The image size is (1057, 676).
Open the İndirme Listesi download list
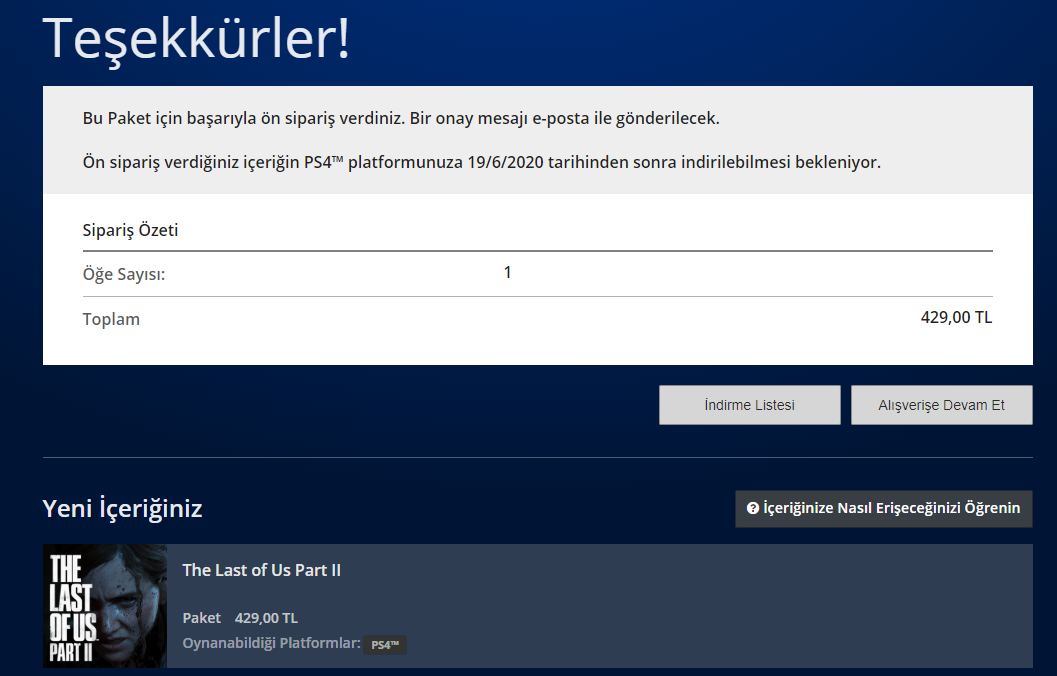(750, 405)
